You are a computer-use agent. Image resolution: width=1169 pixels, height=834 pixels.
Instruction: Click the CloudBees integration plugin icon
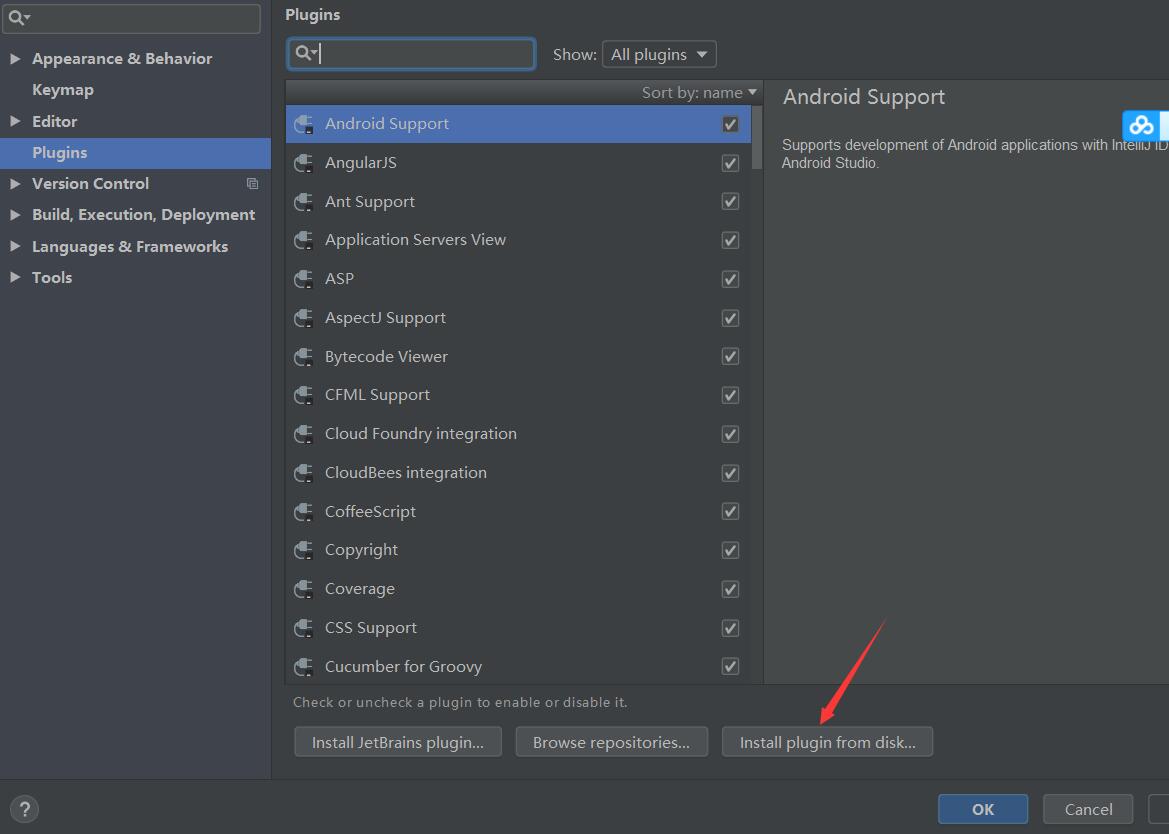click(304, 473)
